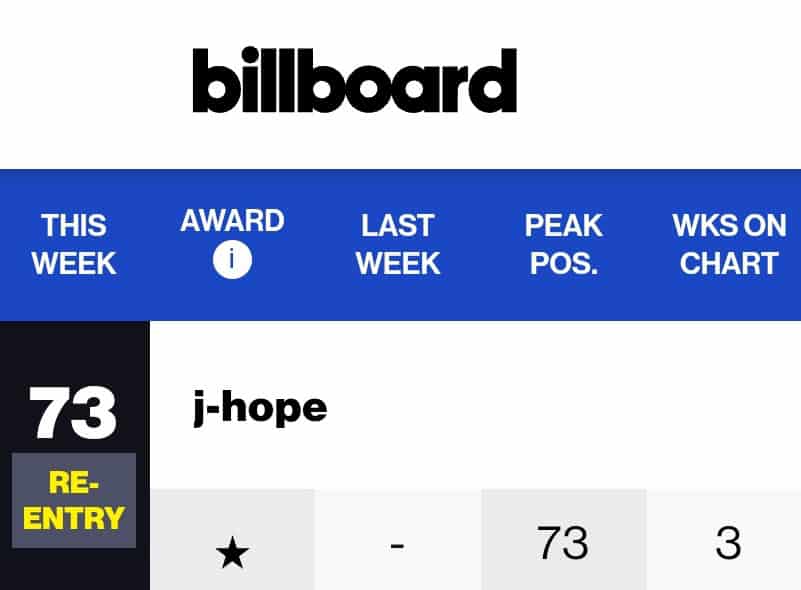Sort by the THIS WEEK column
Viewport: 801px width, 590px height.
[74, 244]
